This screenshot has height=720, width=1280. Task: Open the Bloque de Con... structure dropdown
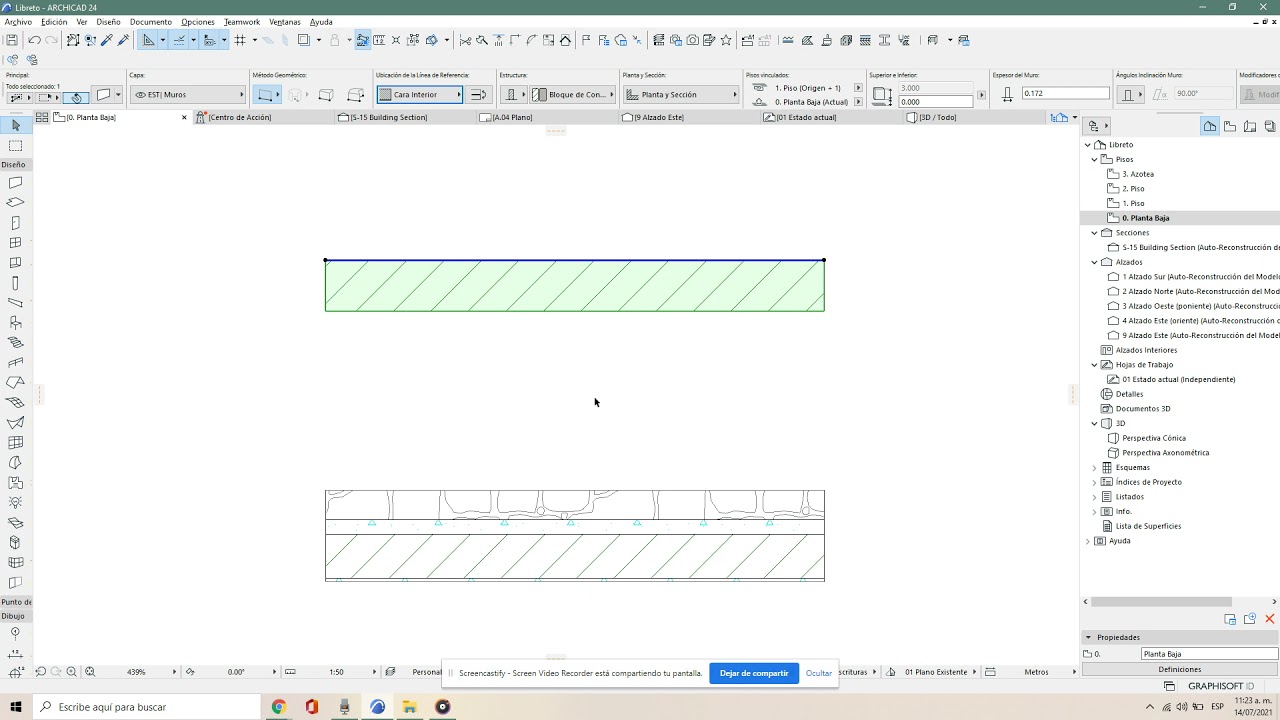[x=571, y=95]
